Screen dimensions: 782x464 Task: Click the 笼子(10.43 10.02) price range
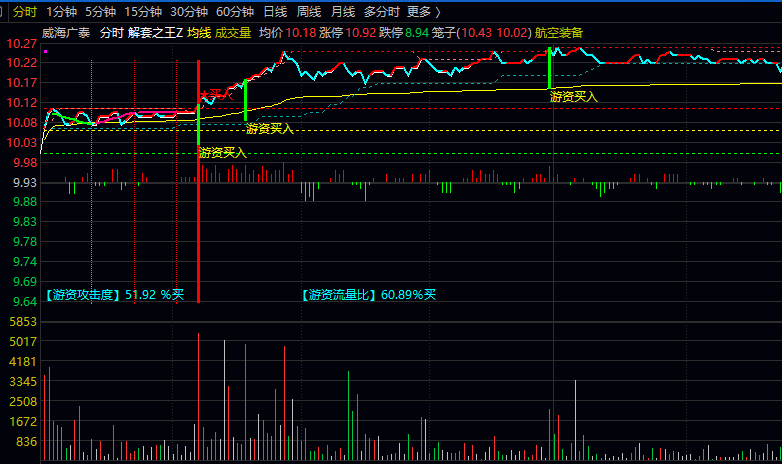tap(482, 33)
